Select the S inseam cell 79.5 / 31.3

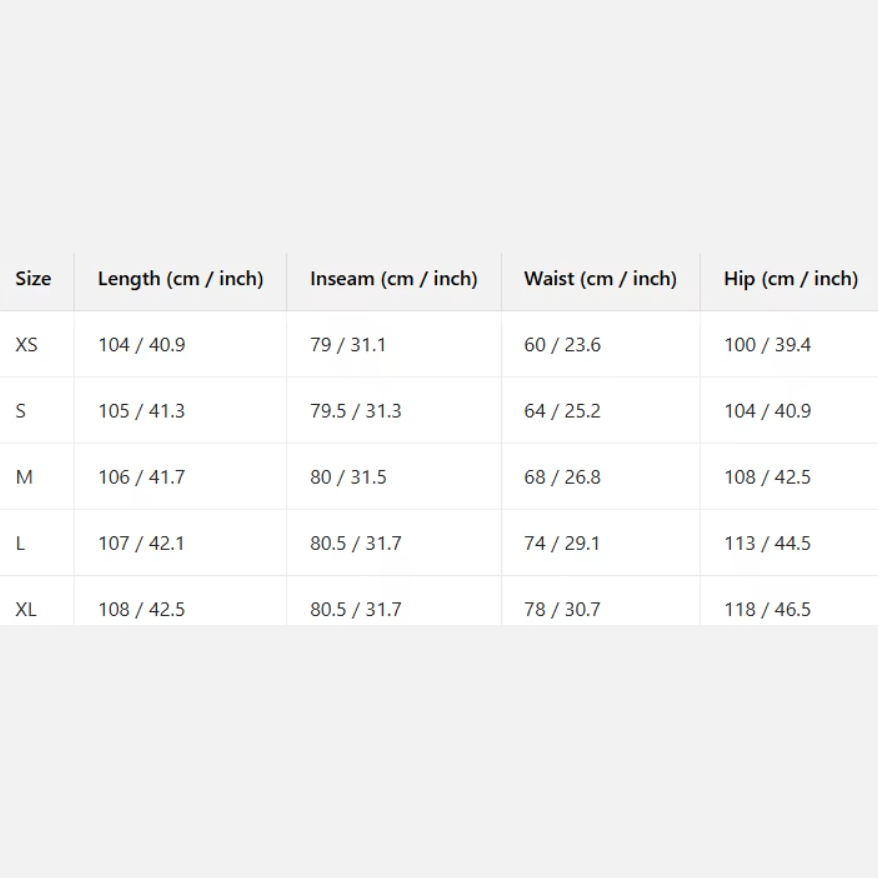coord(355,411)
